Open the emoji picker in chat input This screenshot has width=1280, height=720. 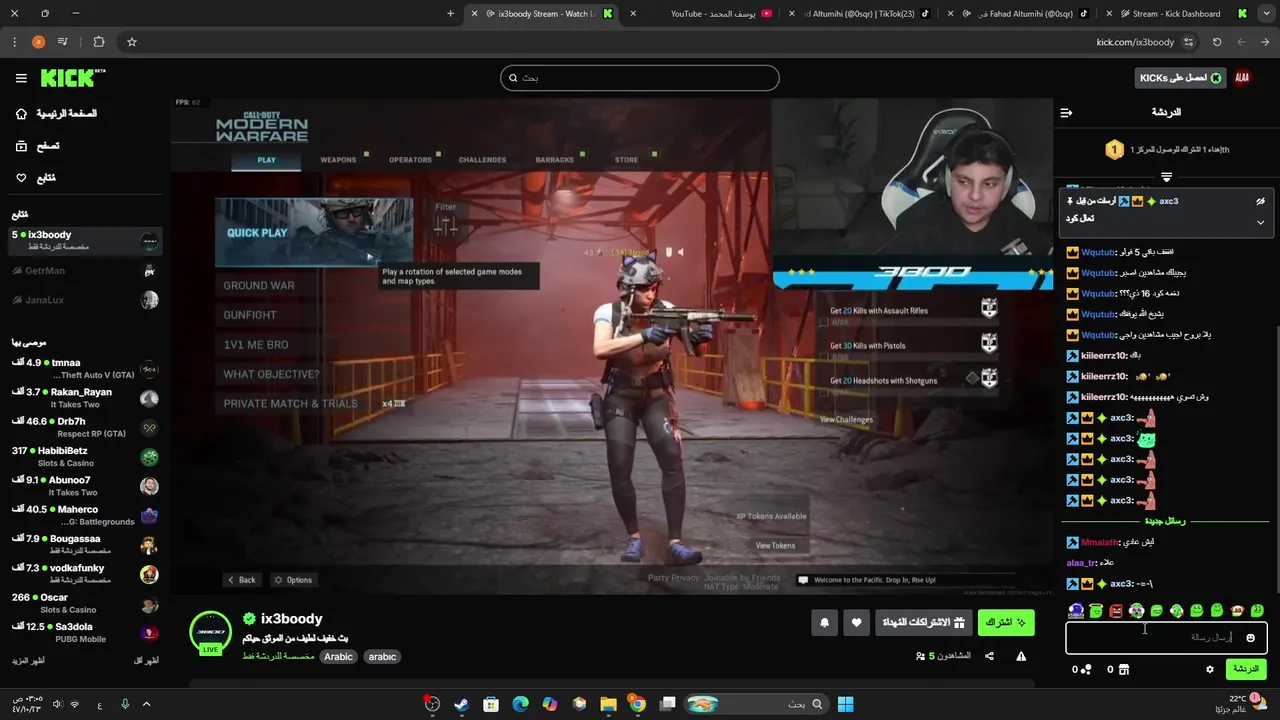[x=1250, y=638]
